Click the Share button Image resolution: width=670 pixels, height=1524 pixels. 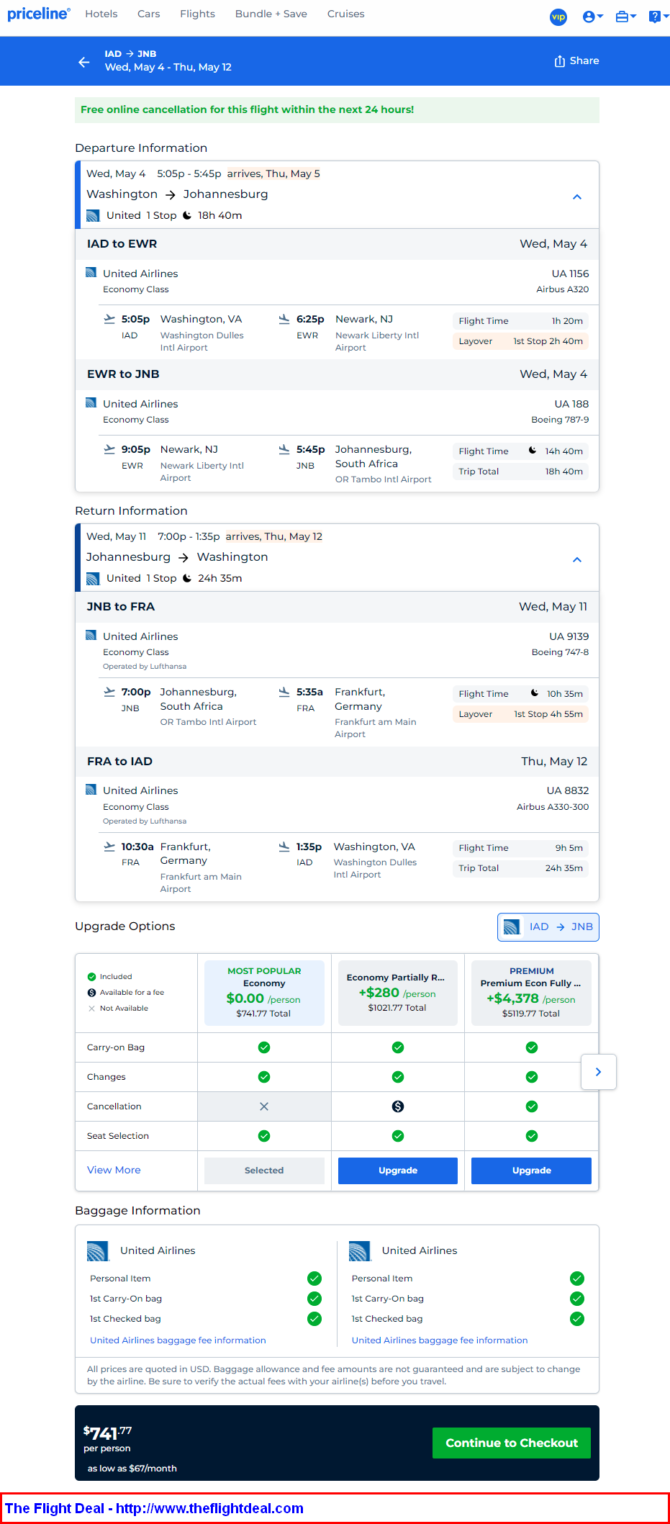coord(577,61)
